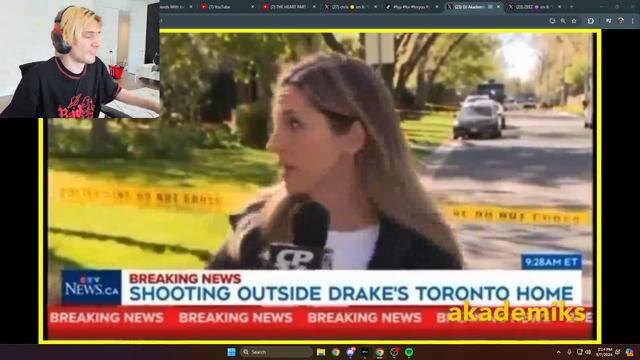Close the (7) YouTube tab
This screenshot has width=640, height=360.
point(253,7)
